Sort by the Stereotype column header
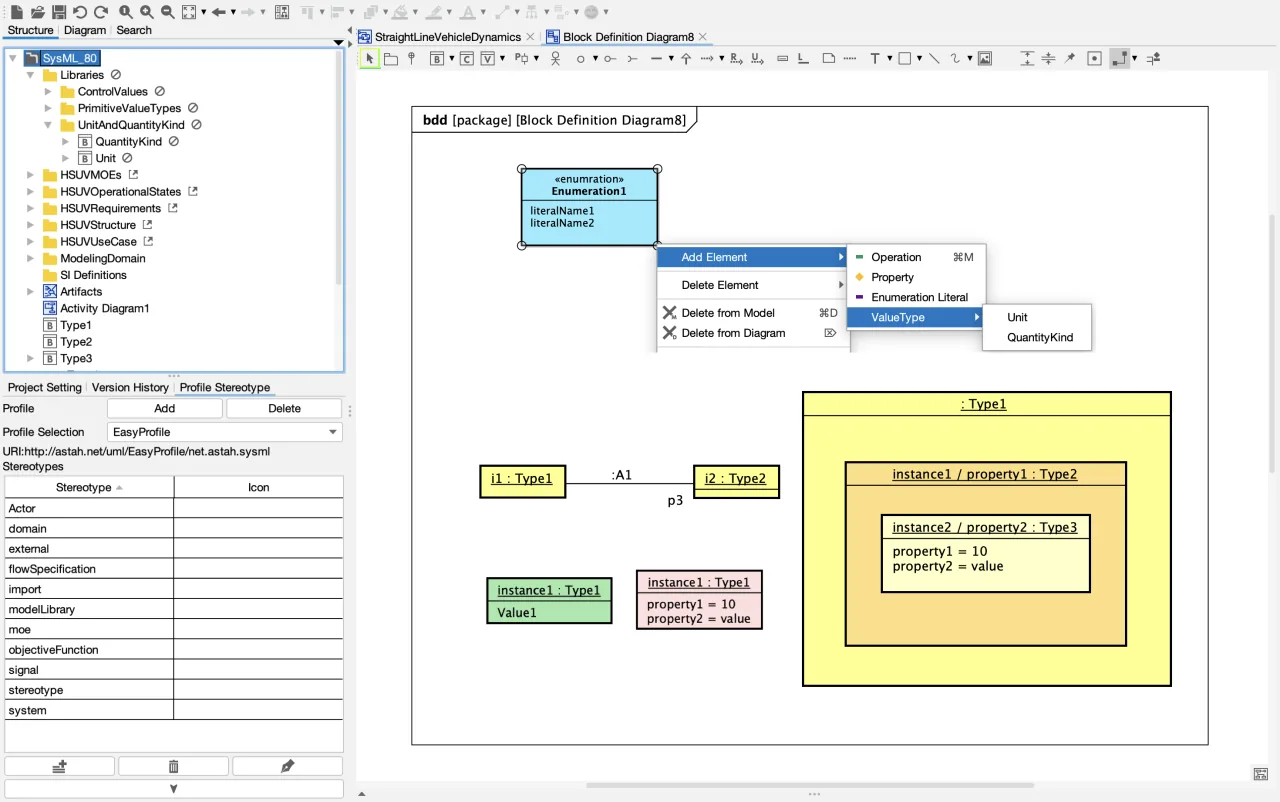Viewport: 1280px width, 802px height. pos(89,487)
